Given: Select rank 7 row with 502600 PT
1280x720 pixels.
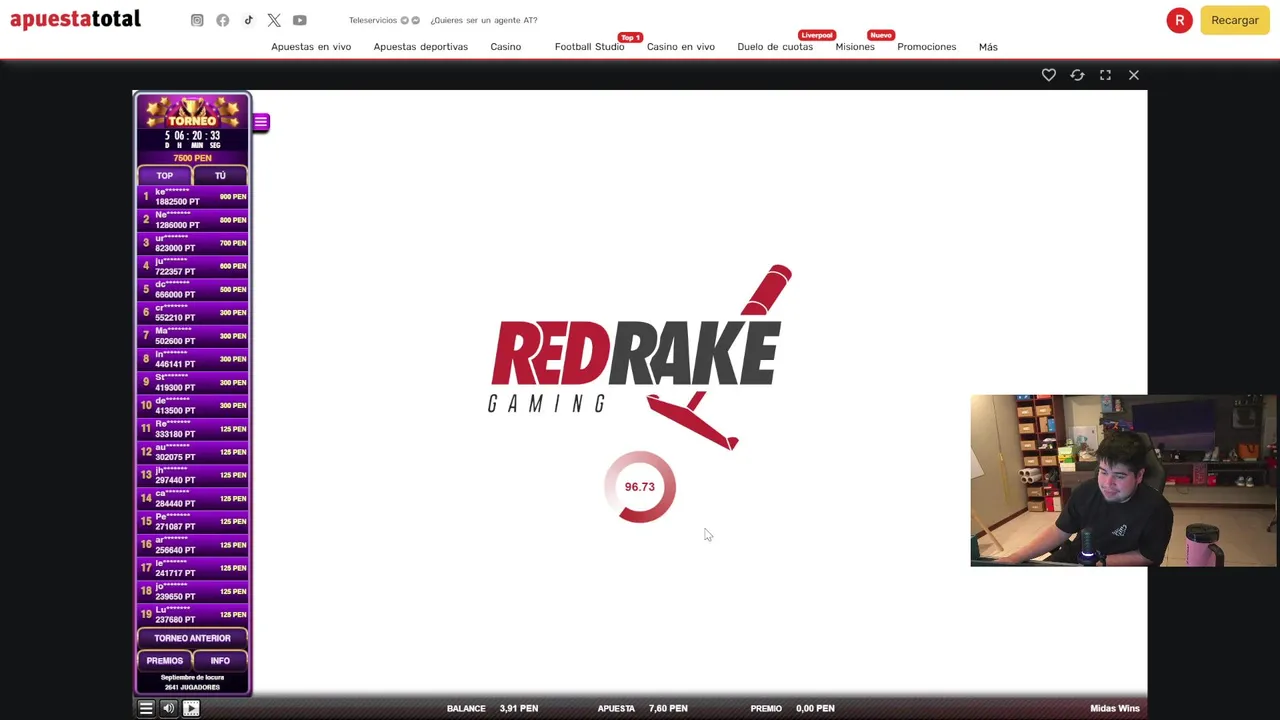Looking at the screenshot, I should click(x=192, y=336).
